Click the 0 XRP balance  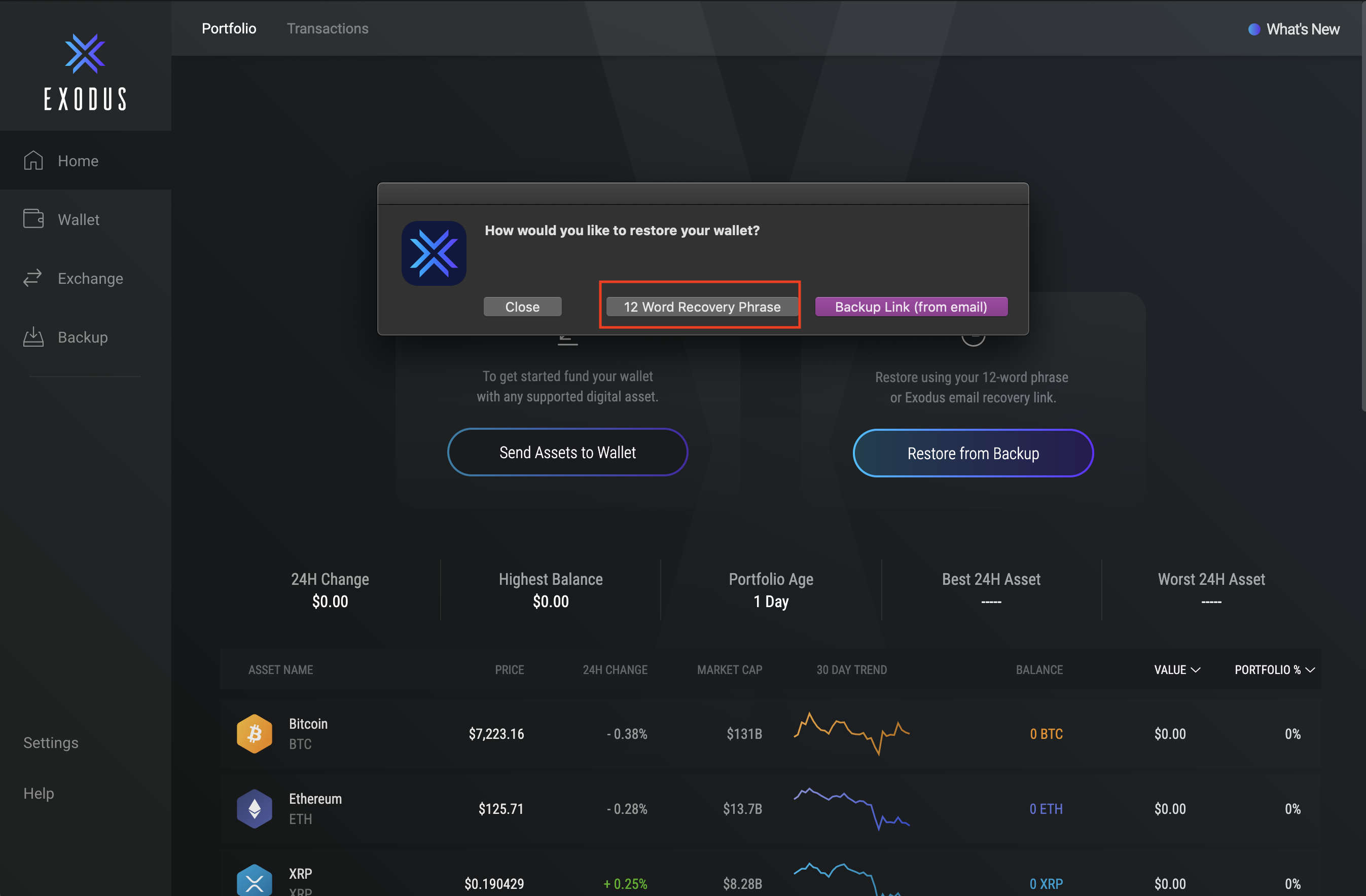click(x=1046, y=884)
